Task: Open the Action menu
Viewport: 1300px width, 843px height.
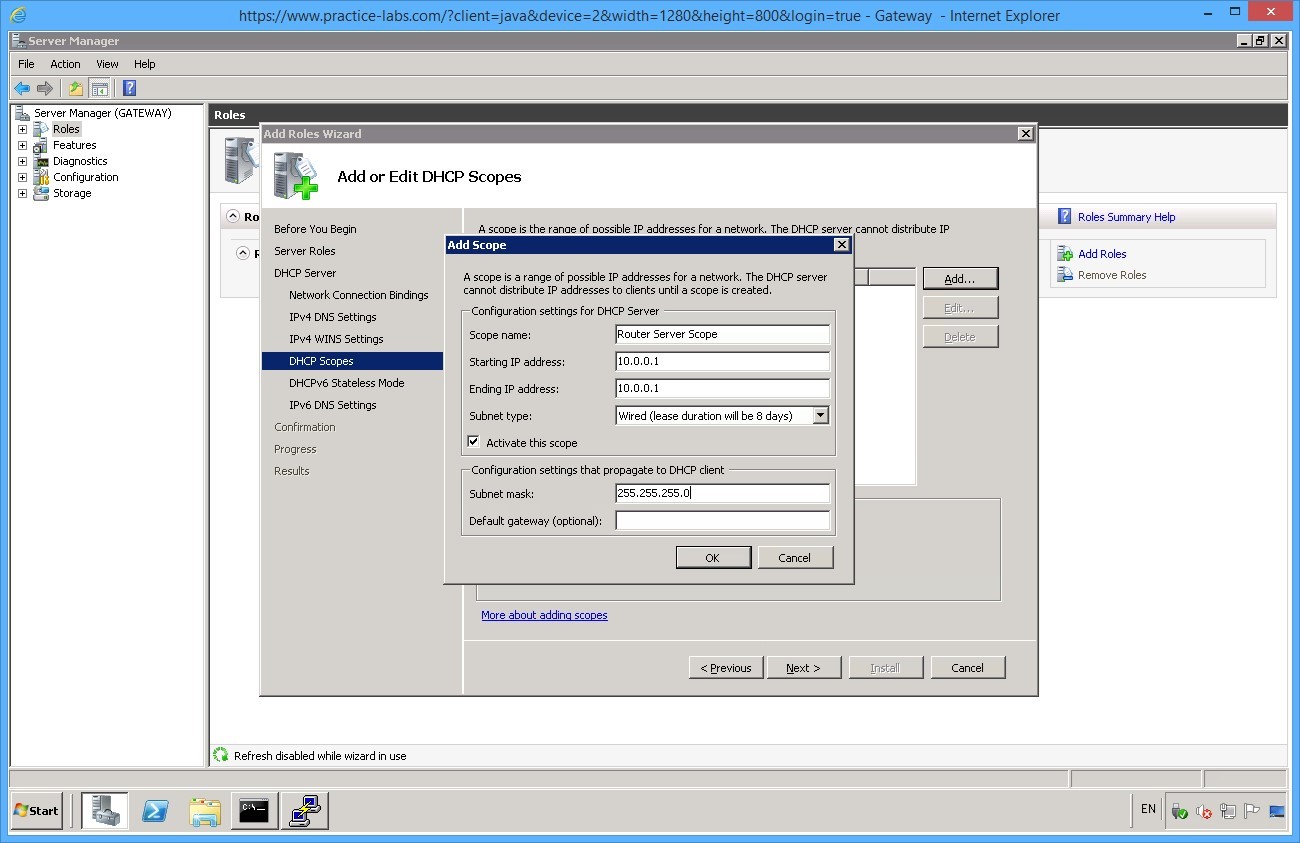Action: pos(65,64)
